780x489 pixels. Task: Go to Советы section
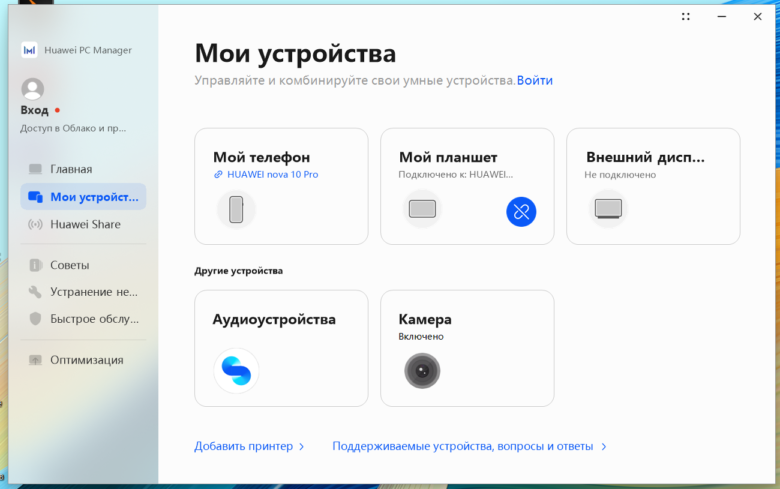click(x=83, y=265)
